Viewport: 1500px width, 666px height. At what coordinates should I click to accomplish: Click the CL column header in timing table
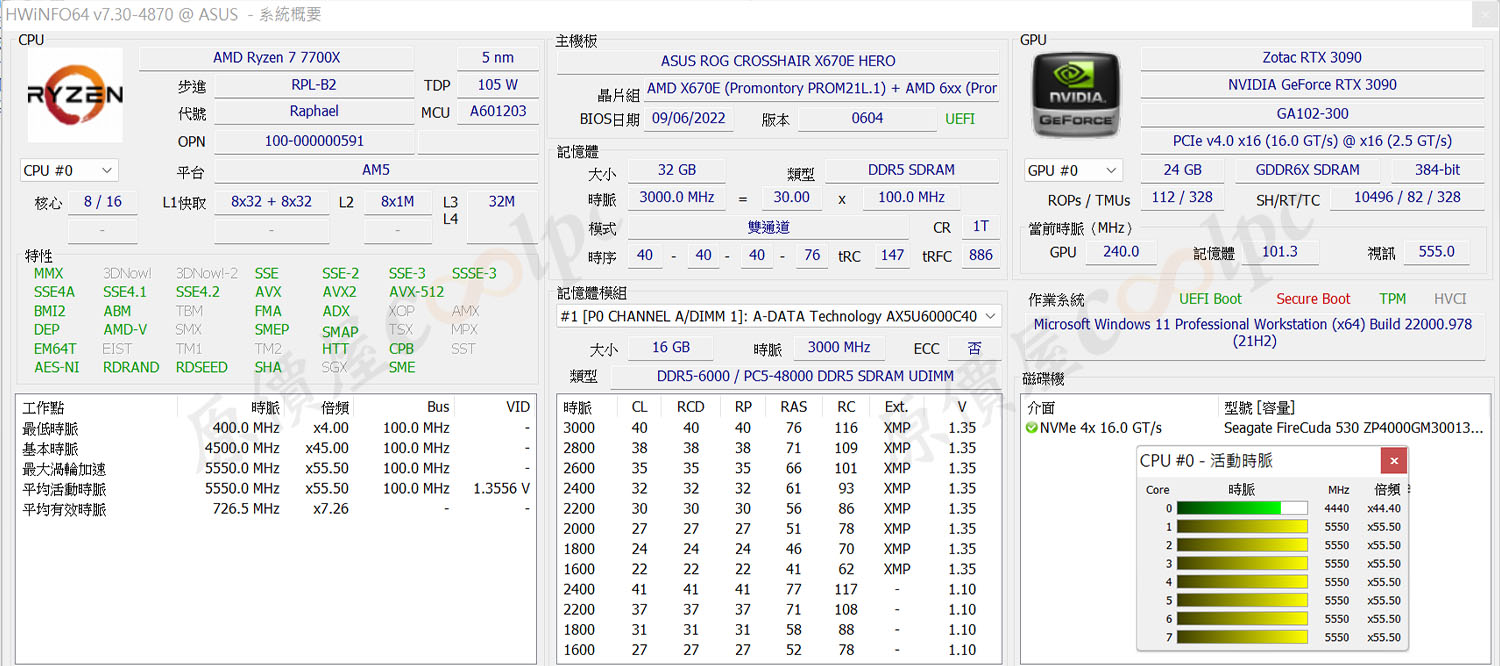[x=639, y=407]
